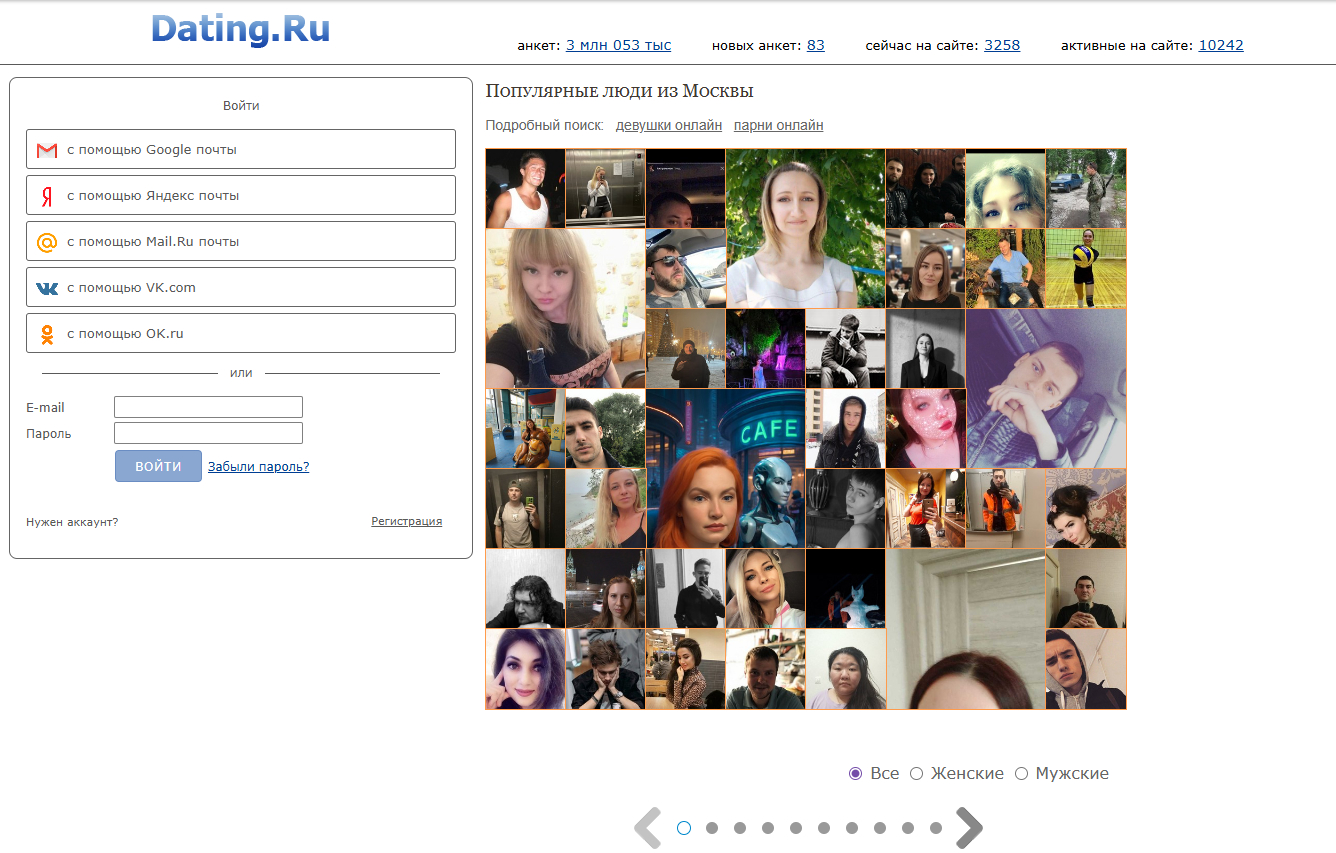Click the orange OK.ru icon

click(x=47, y=334)
